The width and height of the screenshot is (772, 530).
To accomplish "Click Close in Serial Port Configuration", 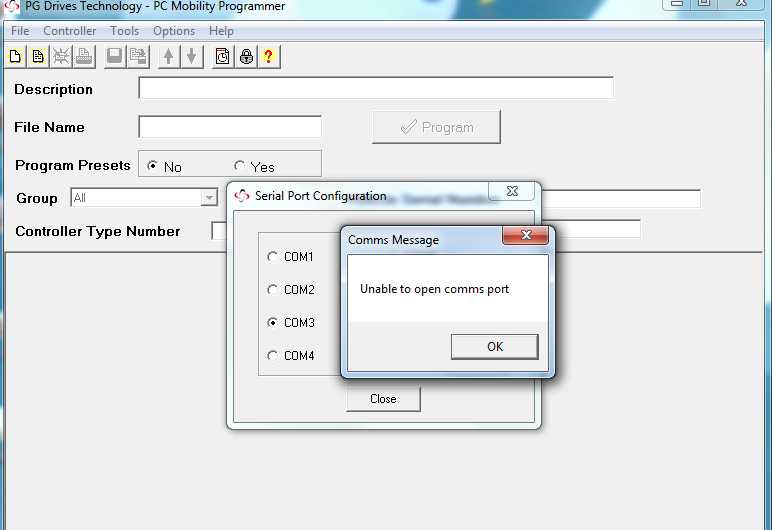I will click(383, 399).
